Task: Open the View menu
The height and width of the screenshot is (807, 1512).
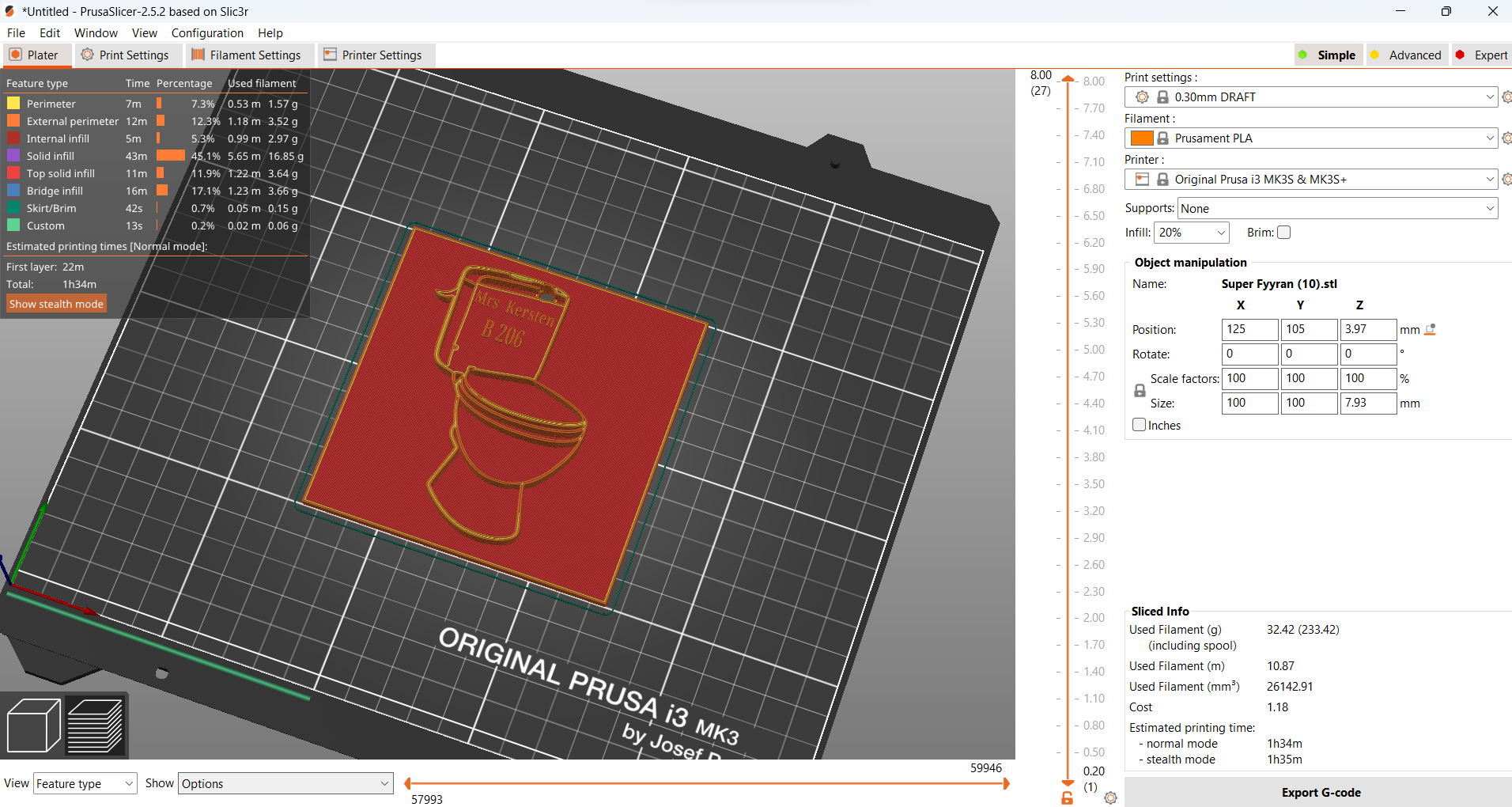Action: (144, 33)
